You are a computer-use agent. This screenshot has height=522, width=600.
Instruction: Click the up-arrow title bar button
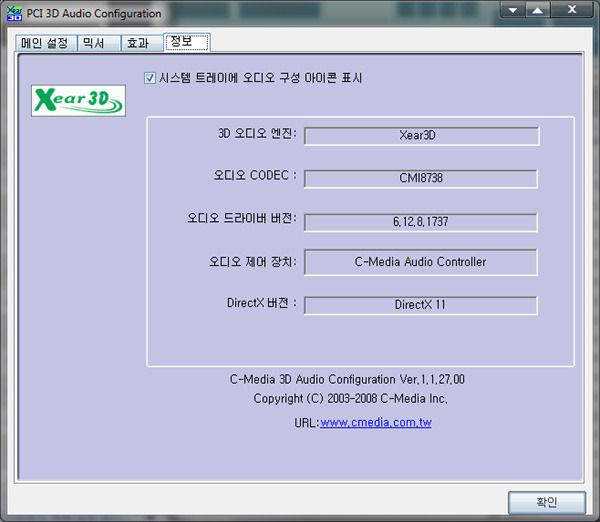(538, 10)
